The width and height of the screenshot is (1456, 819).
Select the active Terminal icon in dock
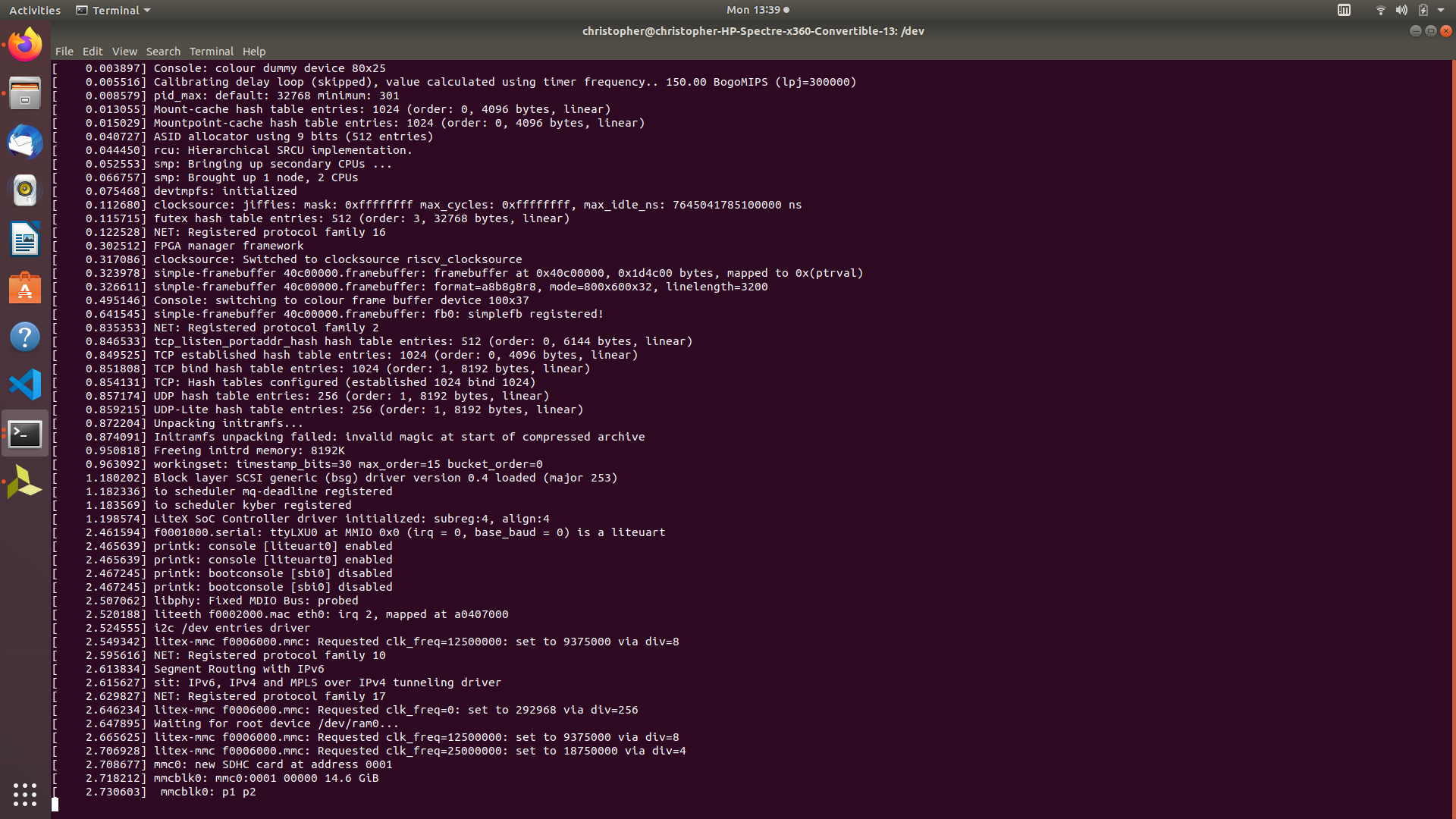coord(25,433)
